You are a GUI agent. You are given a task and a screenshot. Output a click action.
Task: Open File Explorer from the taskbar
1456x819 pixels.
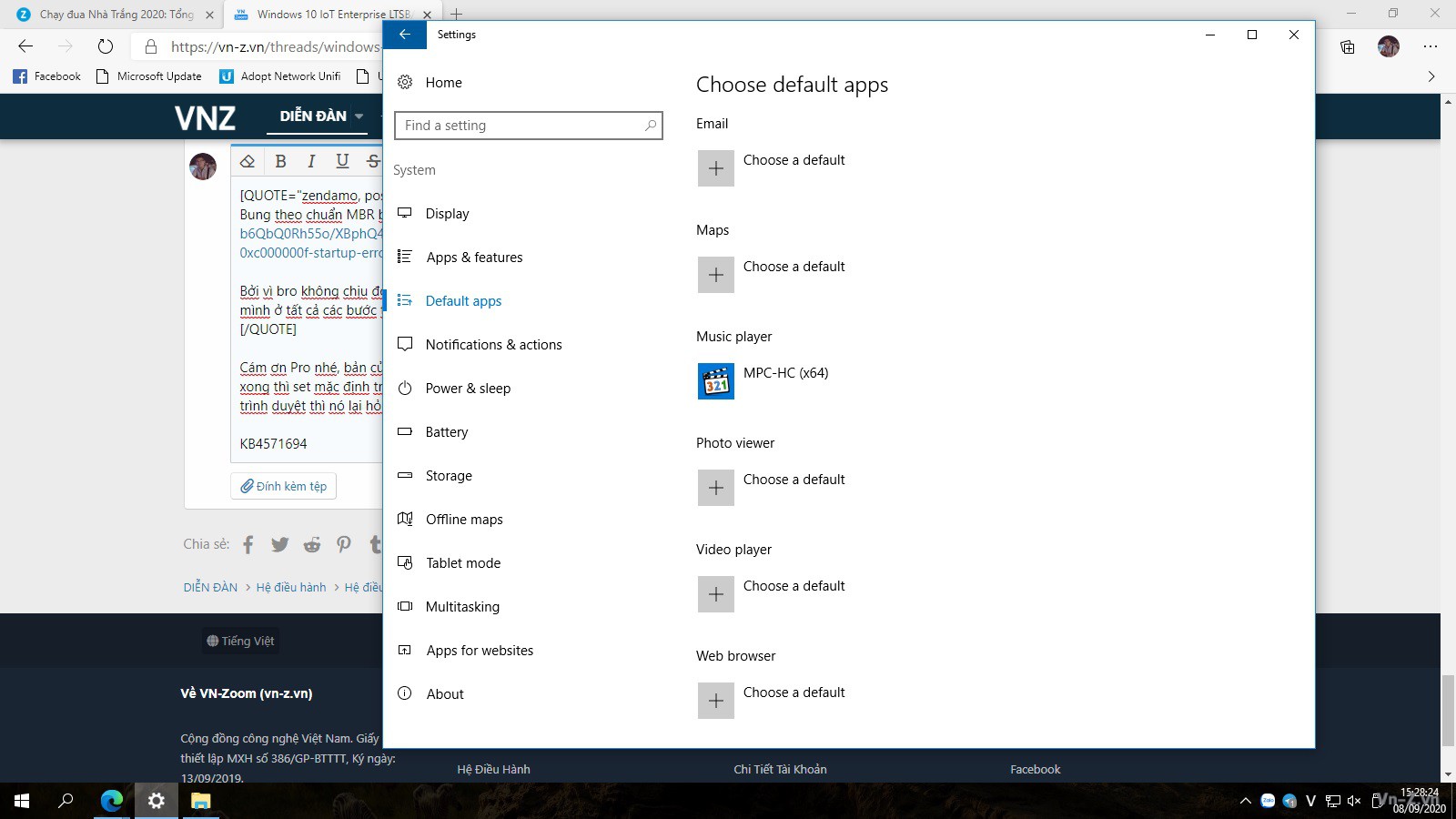pos(200,801)
